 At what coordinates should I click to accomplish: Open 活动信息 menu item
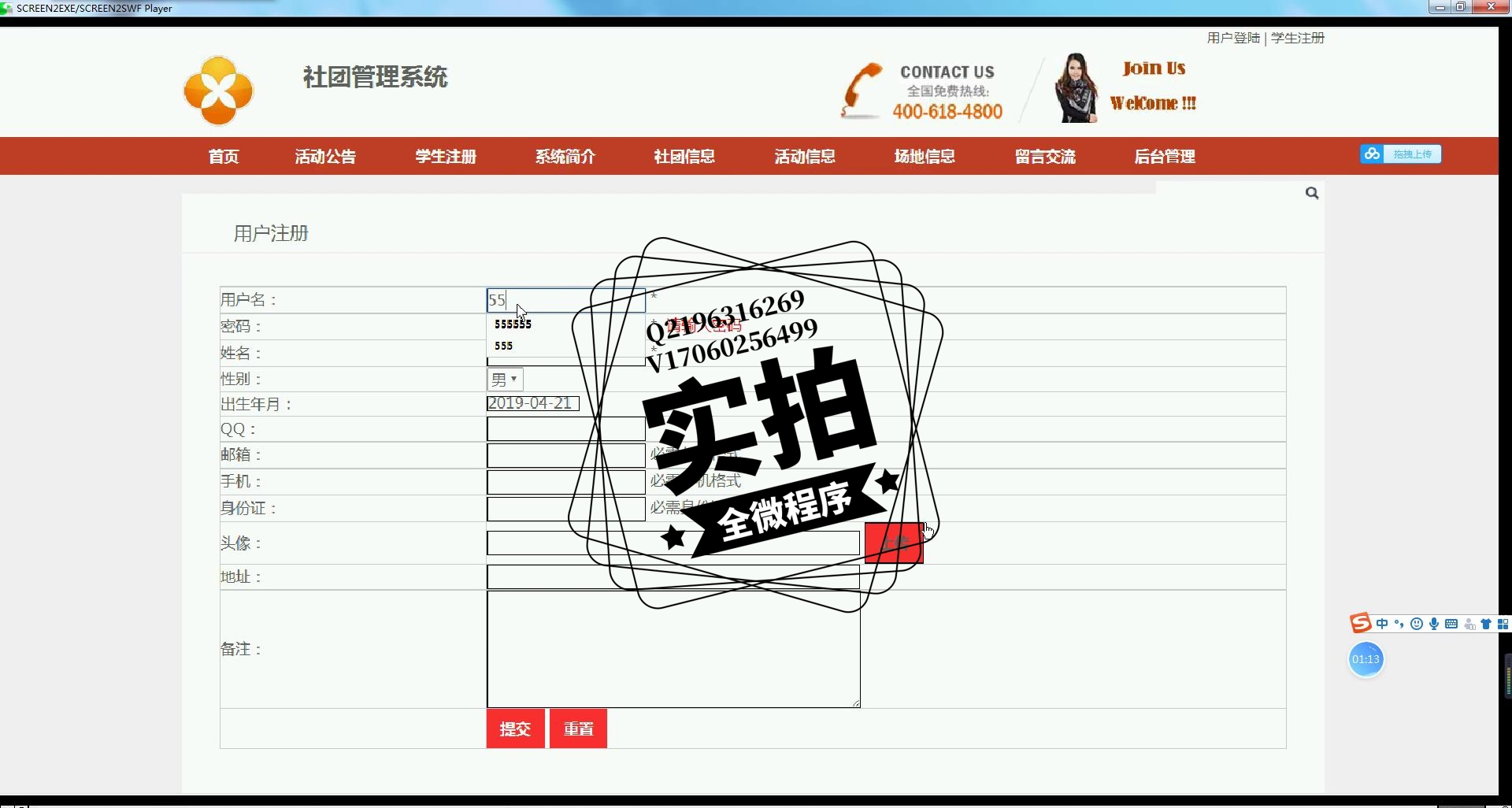tap(805, 156)
